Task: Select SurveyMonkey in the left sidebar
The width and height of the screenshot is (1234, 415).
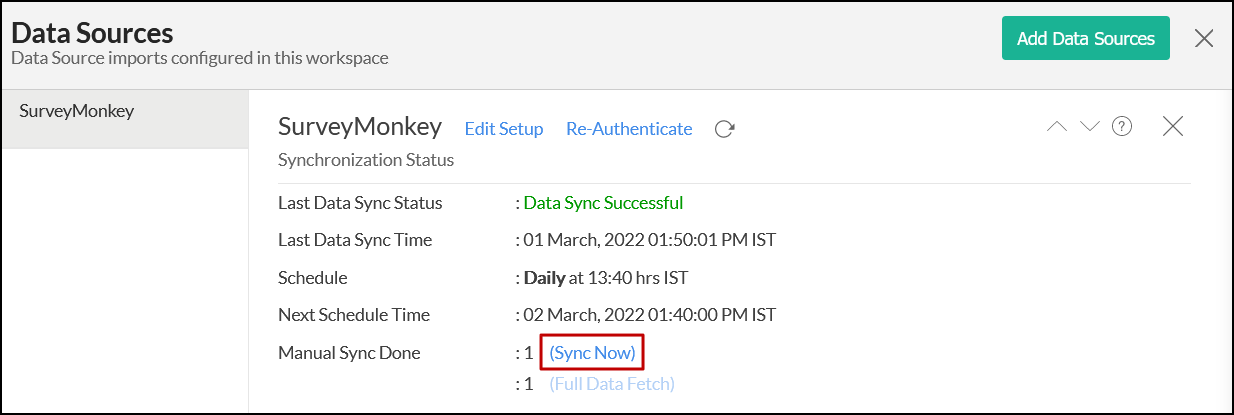Action: 77,111
